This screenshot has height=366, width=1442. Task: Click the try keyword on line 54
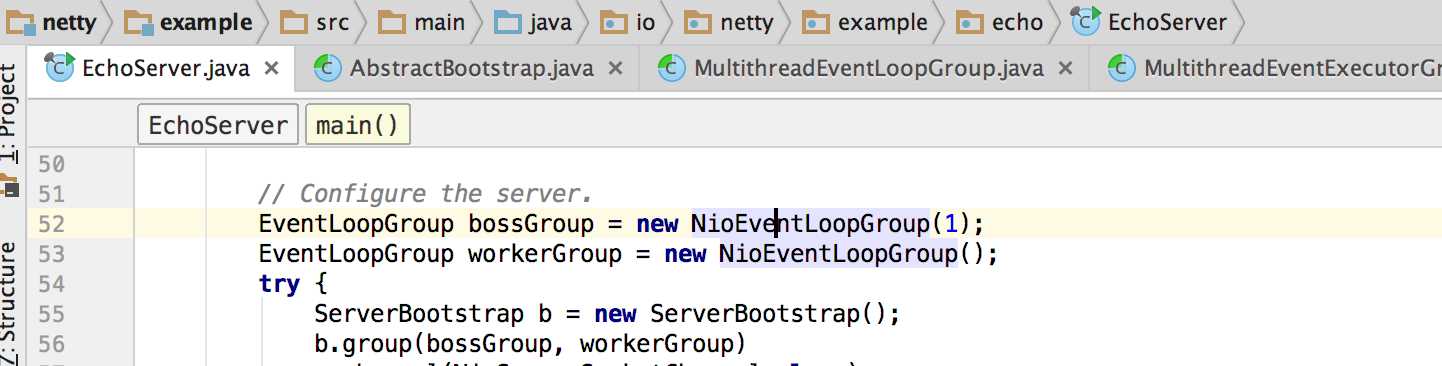point(279,285)
